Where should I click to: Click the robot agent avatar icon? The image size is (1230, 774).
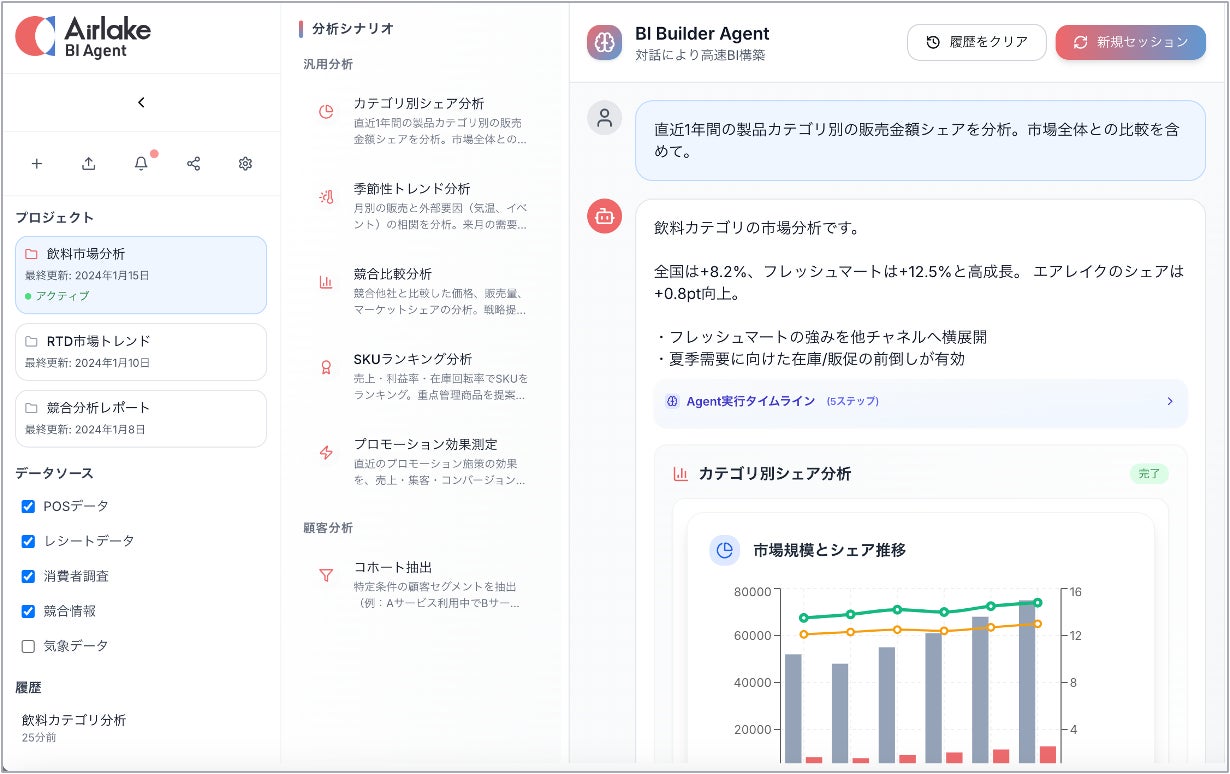point(604,216)
